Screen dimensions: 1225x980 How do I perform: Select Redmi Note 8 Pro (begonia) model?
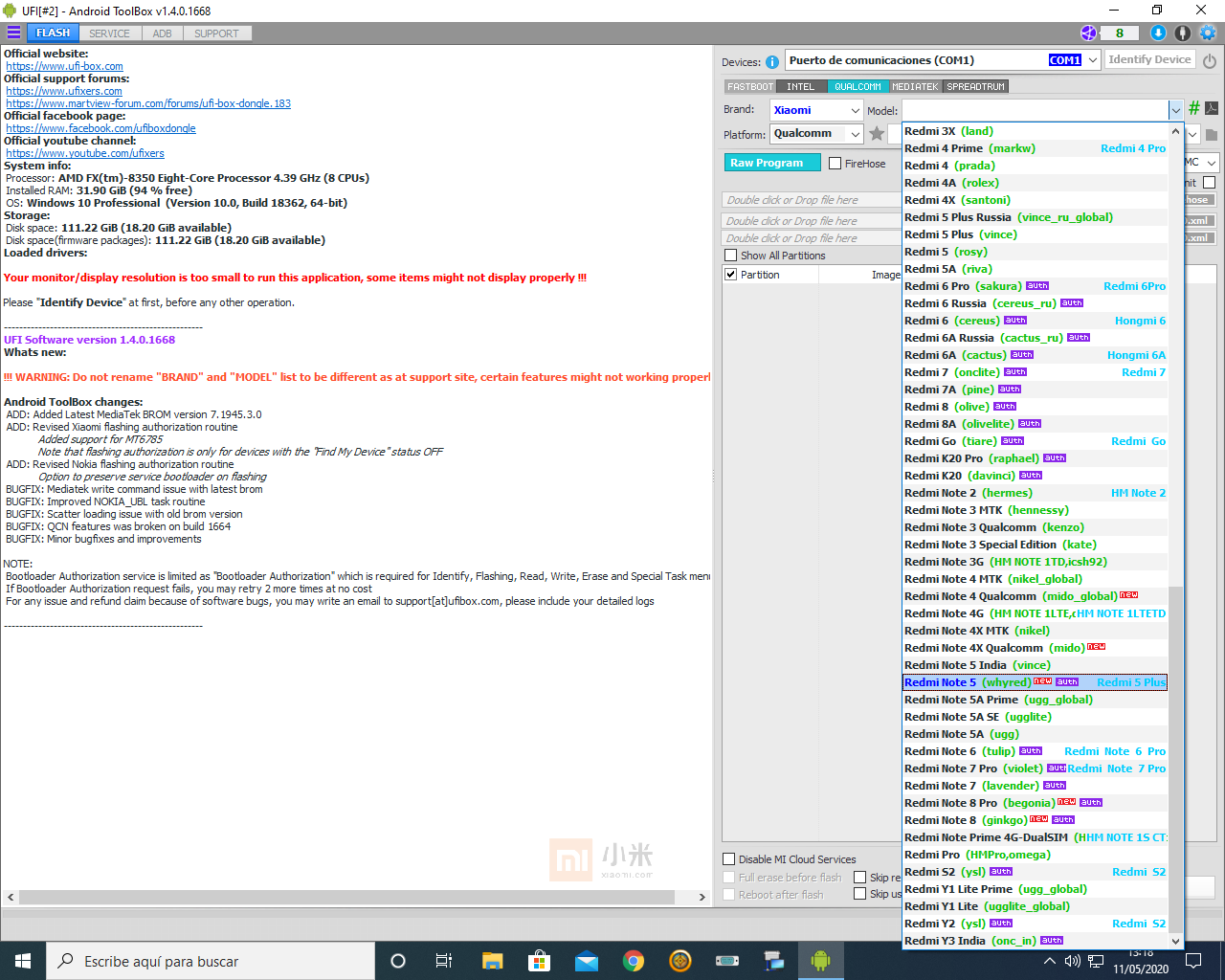coord(1035,803)
